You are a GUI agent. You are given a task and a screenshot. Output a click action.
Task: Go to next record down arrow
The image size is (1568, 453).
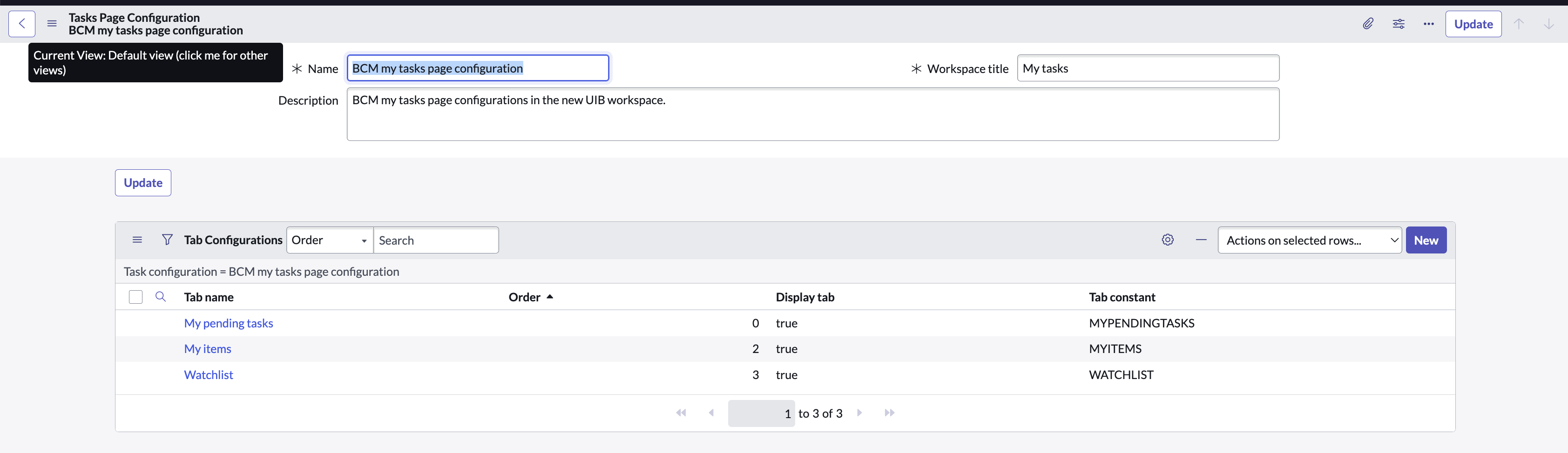point(1548,24)
